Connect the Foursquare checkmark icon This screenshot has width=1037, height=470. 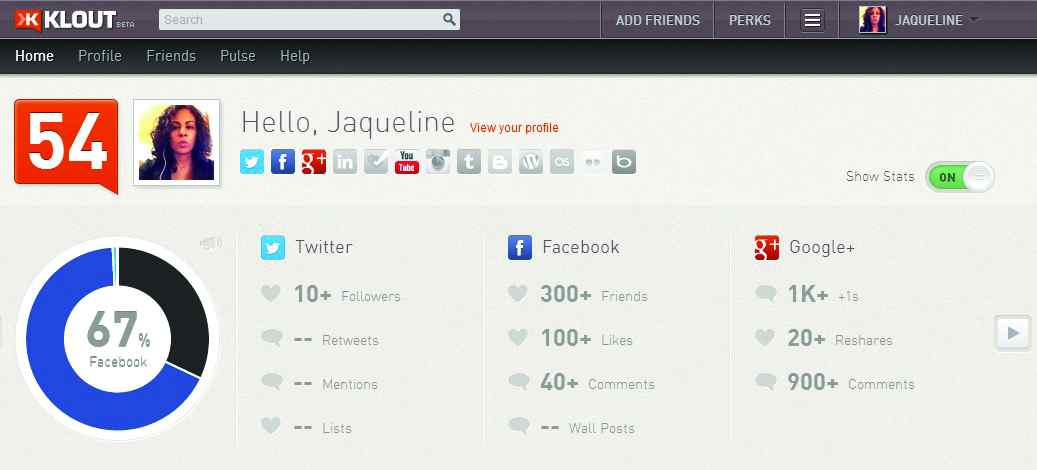(376, 161)
